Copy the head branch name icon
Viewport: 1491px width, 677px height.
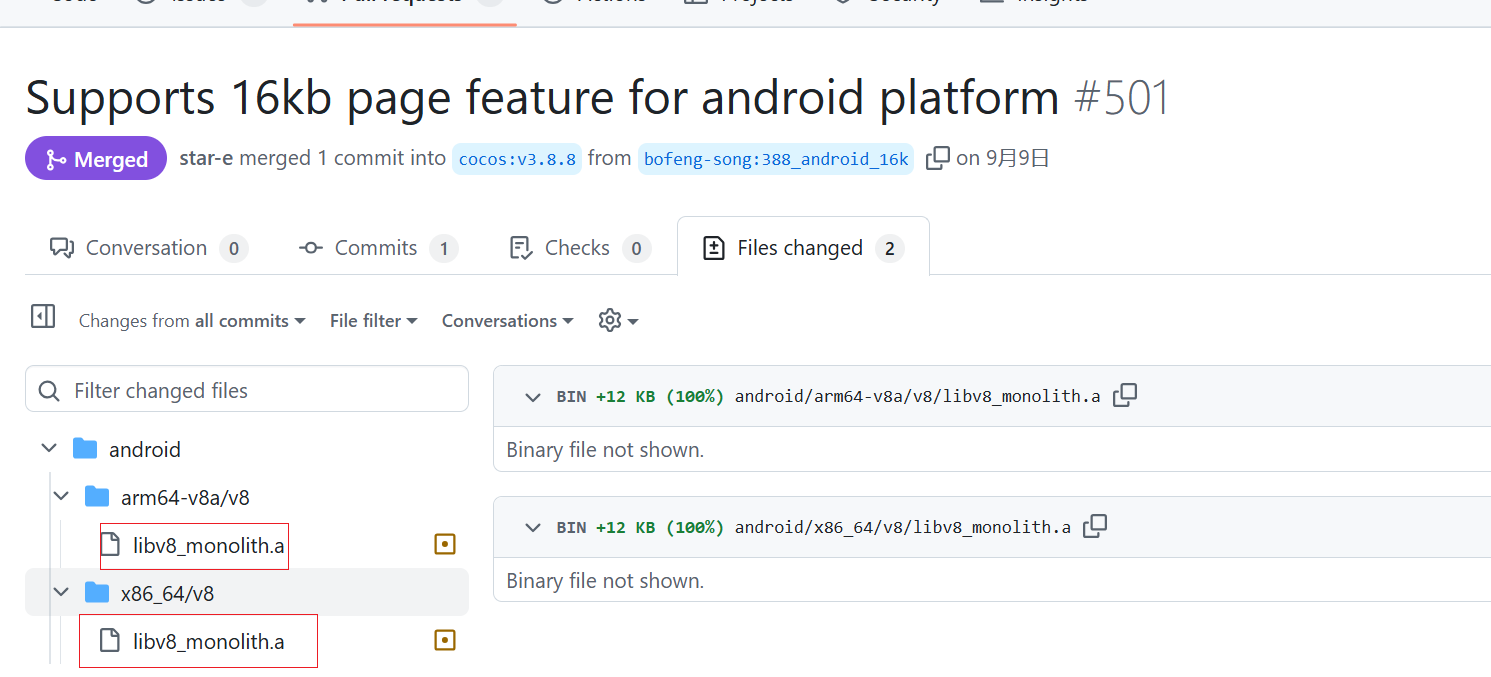pos(937,159)
